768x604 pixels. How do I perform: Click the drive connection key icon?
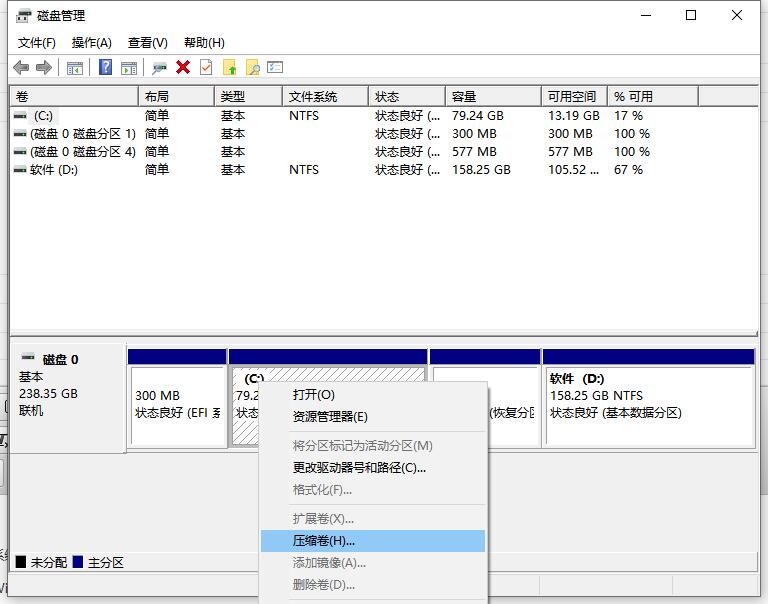[x=159, y=68]
